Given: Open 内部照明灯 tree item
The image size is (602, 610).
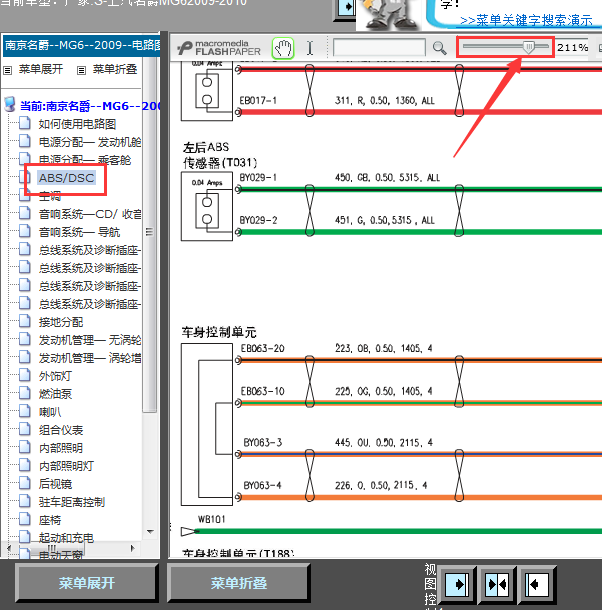Looking at the screenshot, I should (x=66, y=466).
